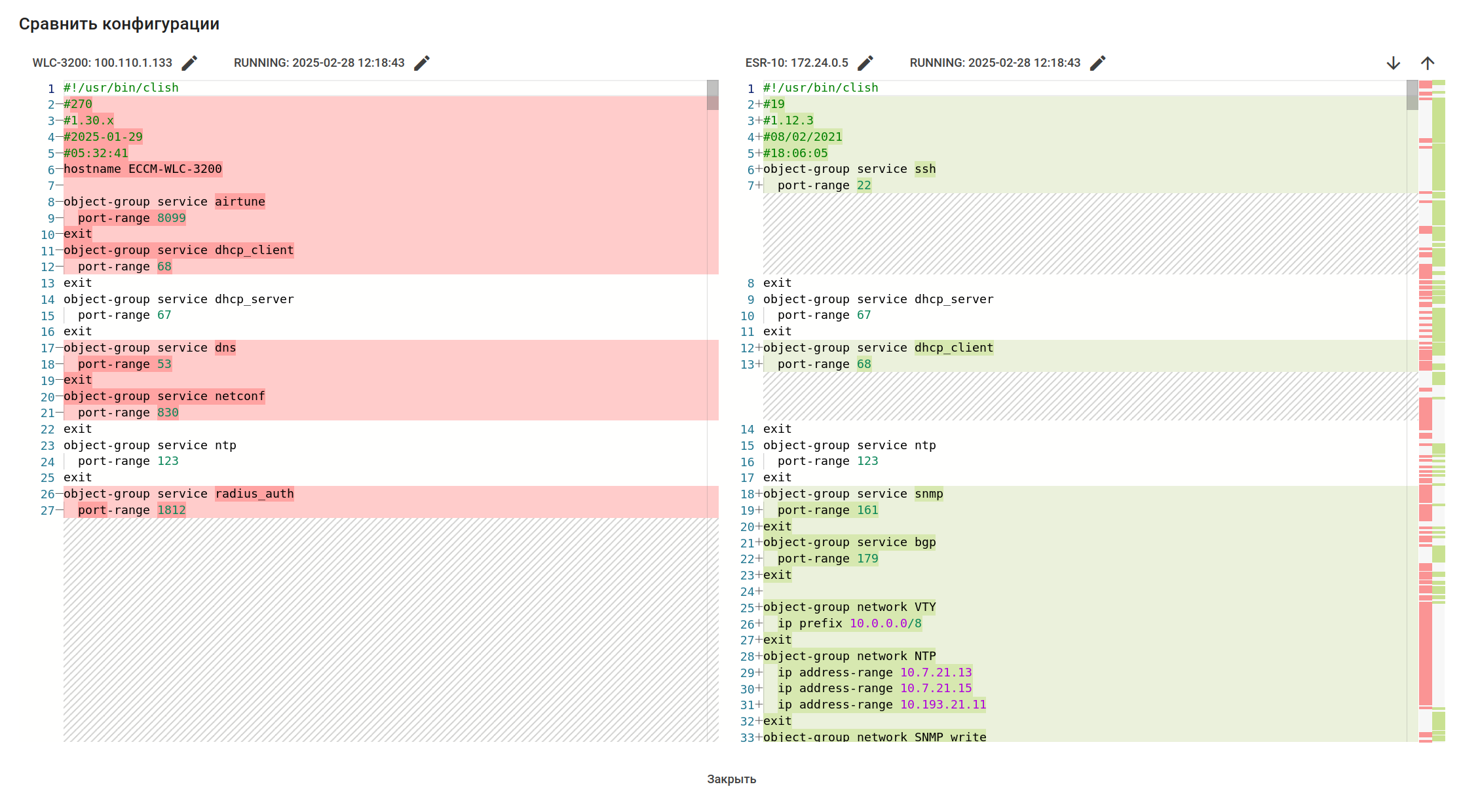Click WLC-3200: 100.110.1.133 label

click(x=102, y=63)
